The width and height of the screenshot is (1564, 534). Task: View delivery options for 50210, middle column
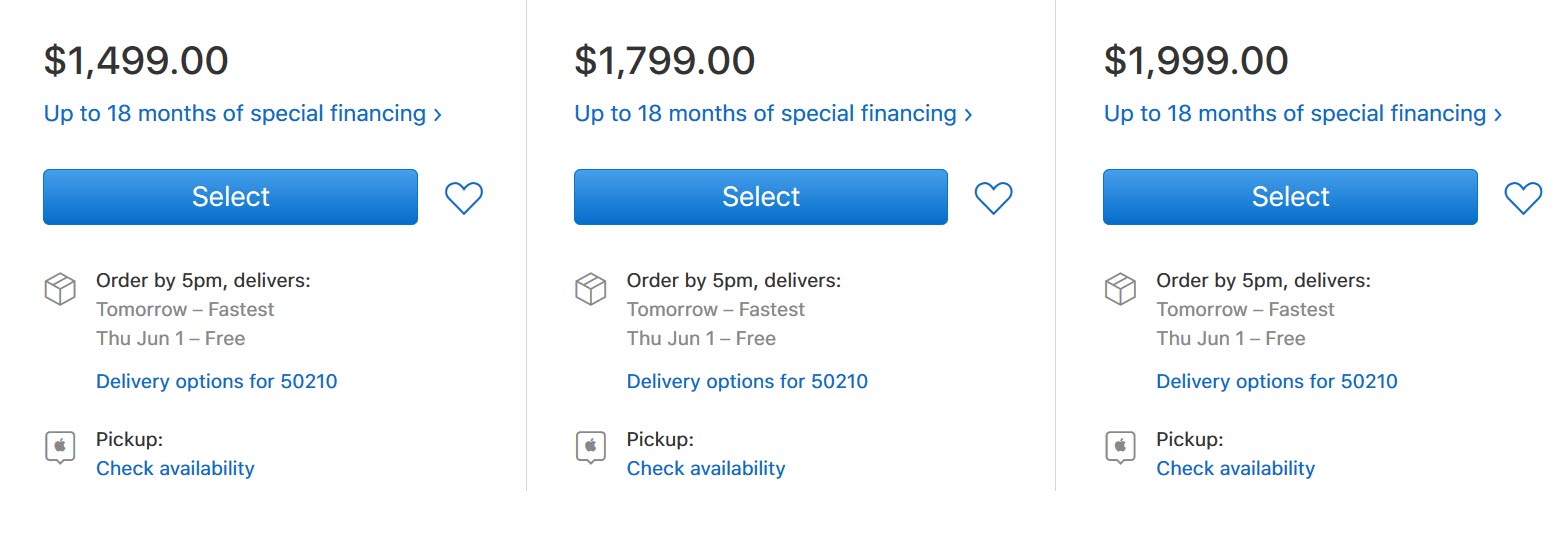click(x=747, y=381)
